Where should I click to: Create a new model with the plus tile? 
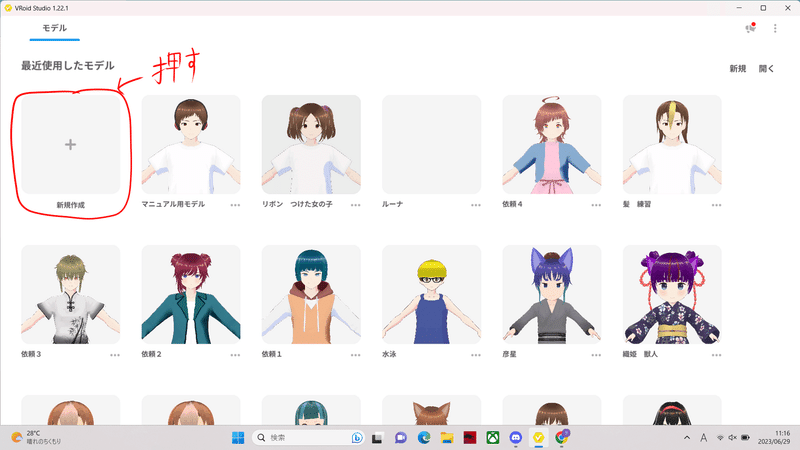coord(70,144)
